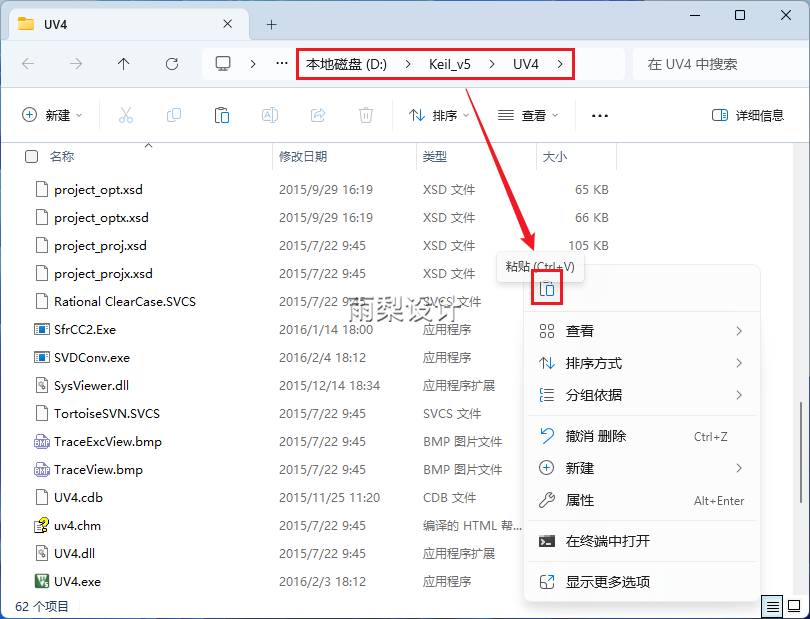Screen dimensions: 810x619
Task: Sort by the 名称 column header
Action: (62, 157)
